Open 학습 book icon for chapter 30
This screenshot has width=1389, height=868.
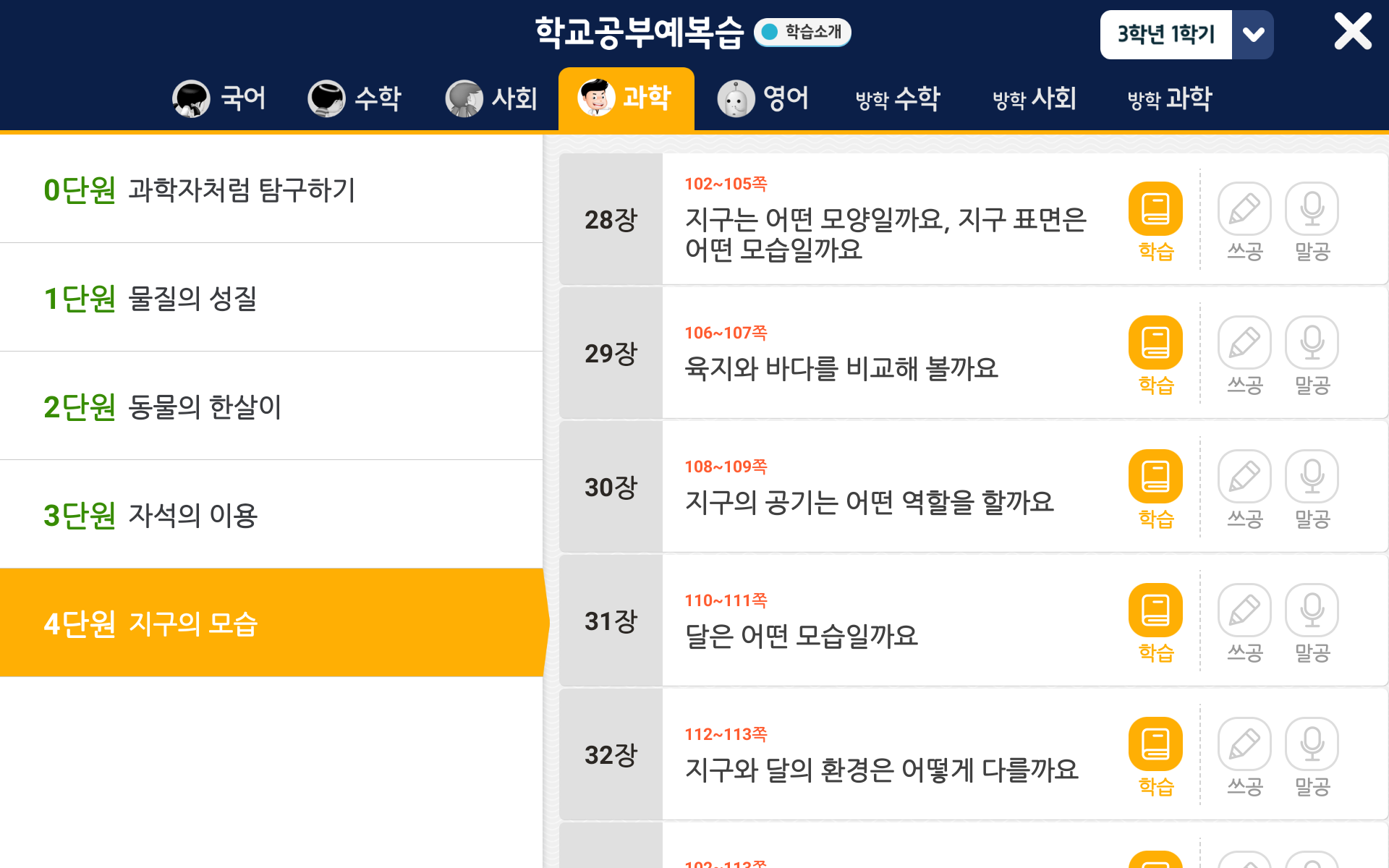click(1155, 477)
